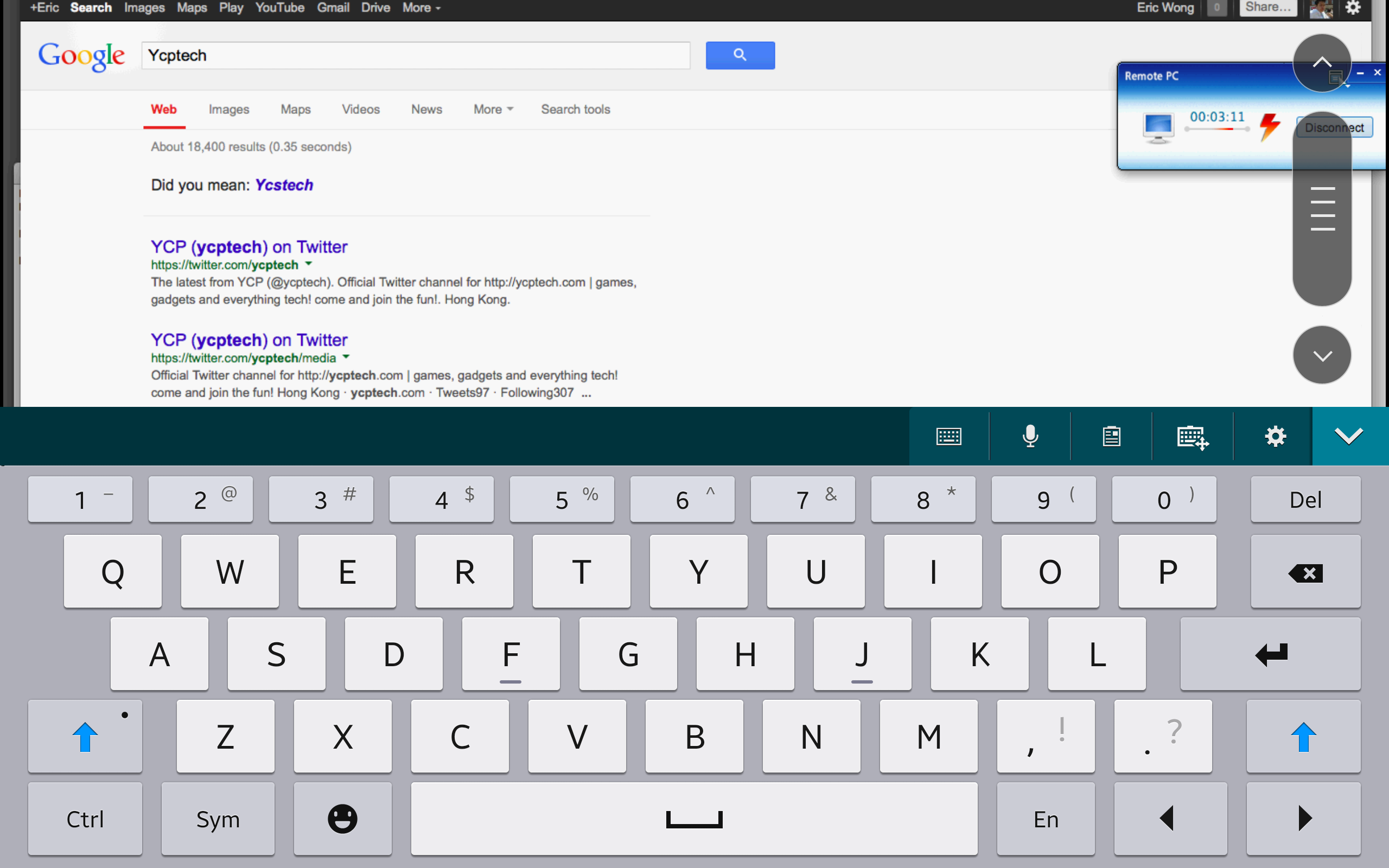Open green arrow beside twitter.com/ycptech URL

click(x=309, y=264)
